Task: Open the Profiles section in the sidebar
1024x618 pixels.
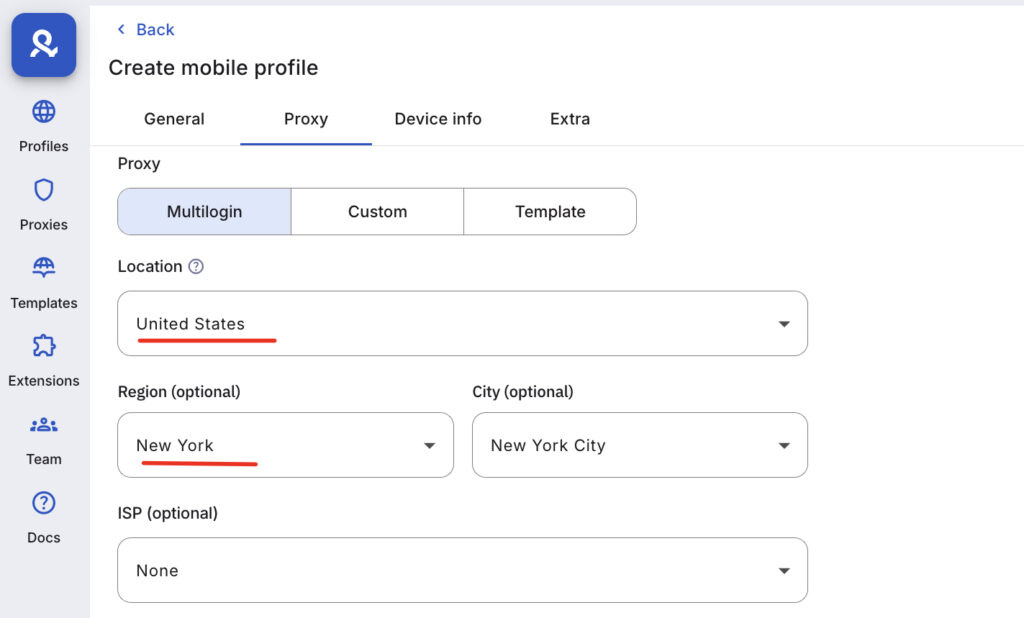Action: (43, 125)
